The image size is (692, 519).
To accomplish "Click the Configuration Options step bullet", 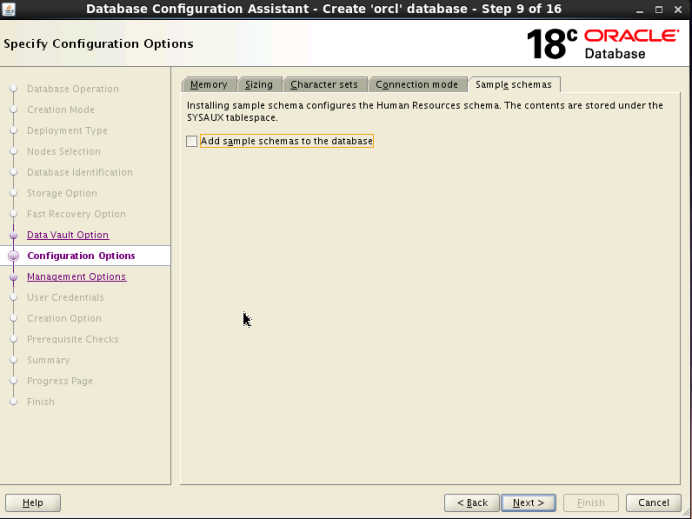I will 13,256.
